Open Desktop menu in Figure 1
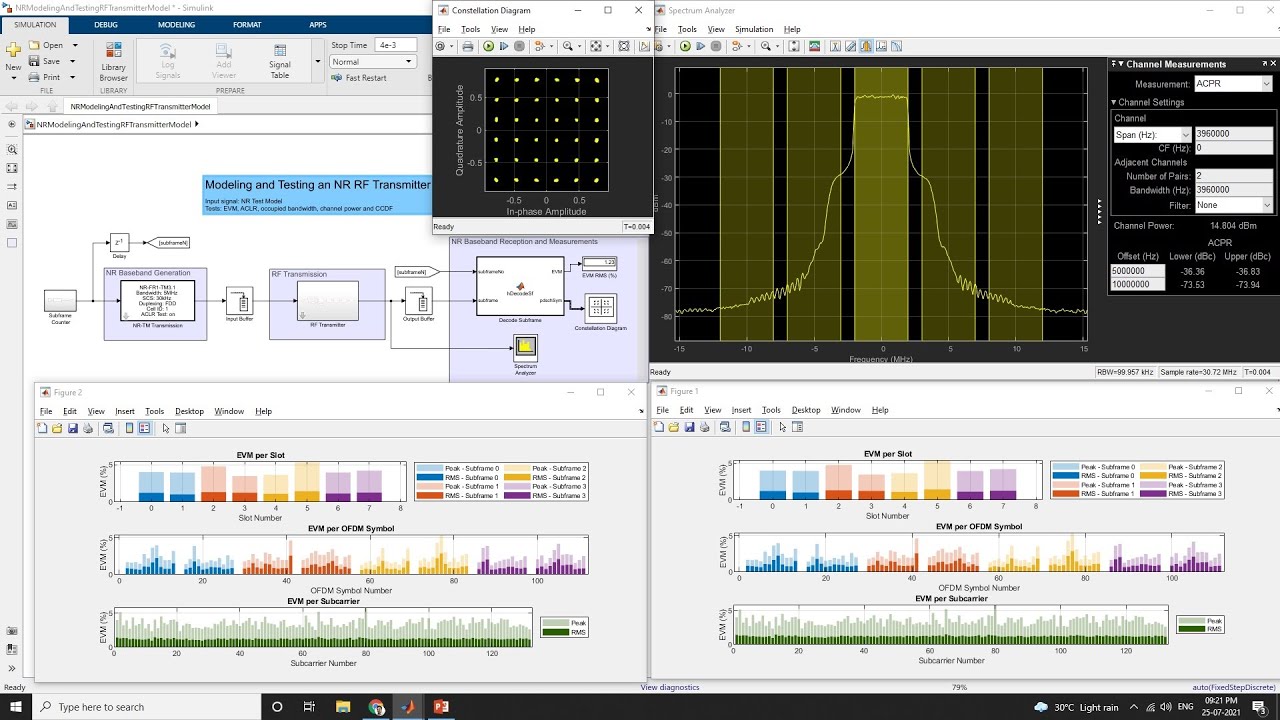This screenshot has width=1280, height=720. 806,410
